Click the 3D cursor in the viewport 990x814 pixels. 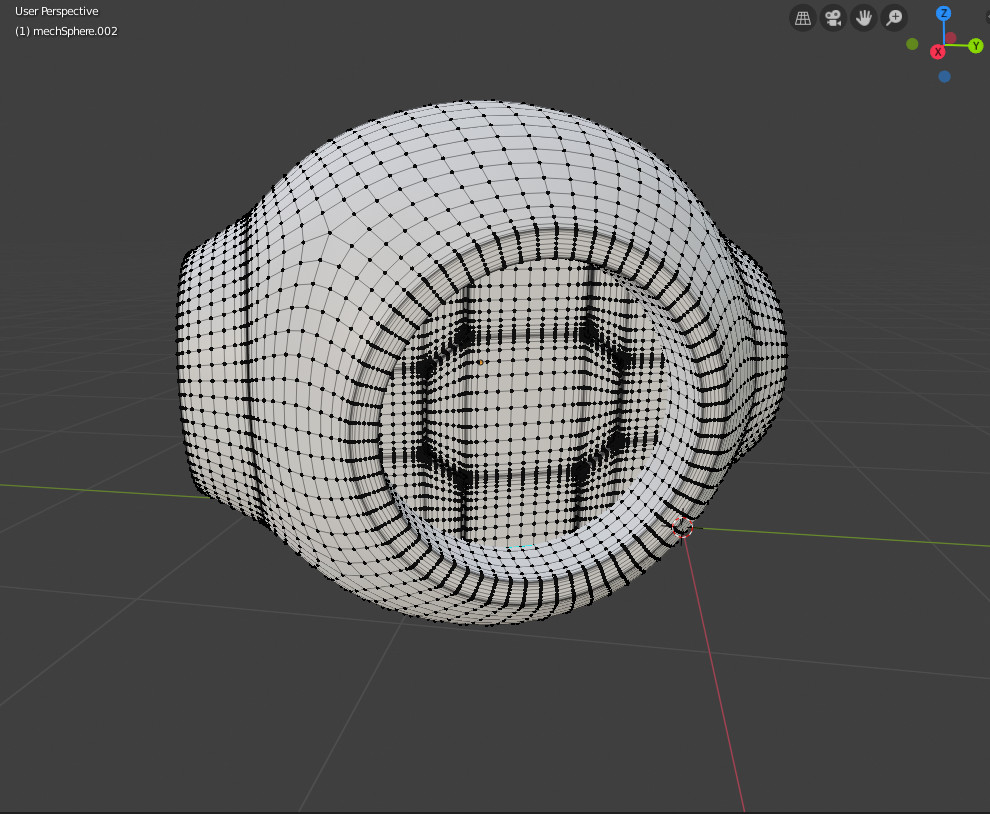click(x=684, y=527)
